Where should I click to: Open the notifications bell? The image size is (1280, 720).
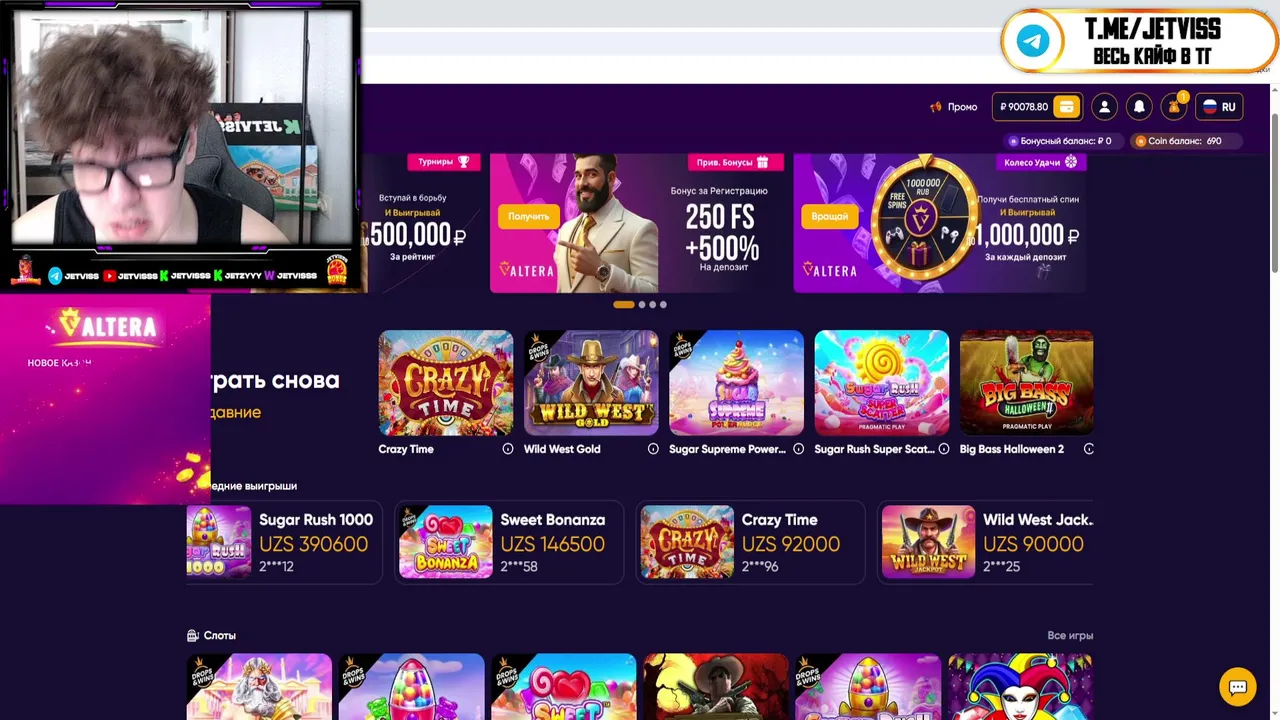[1139, 107]
